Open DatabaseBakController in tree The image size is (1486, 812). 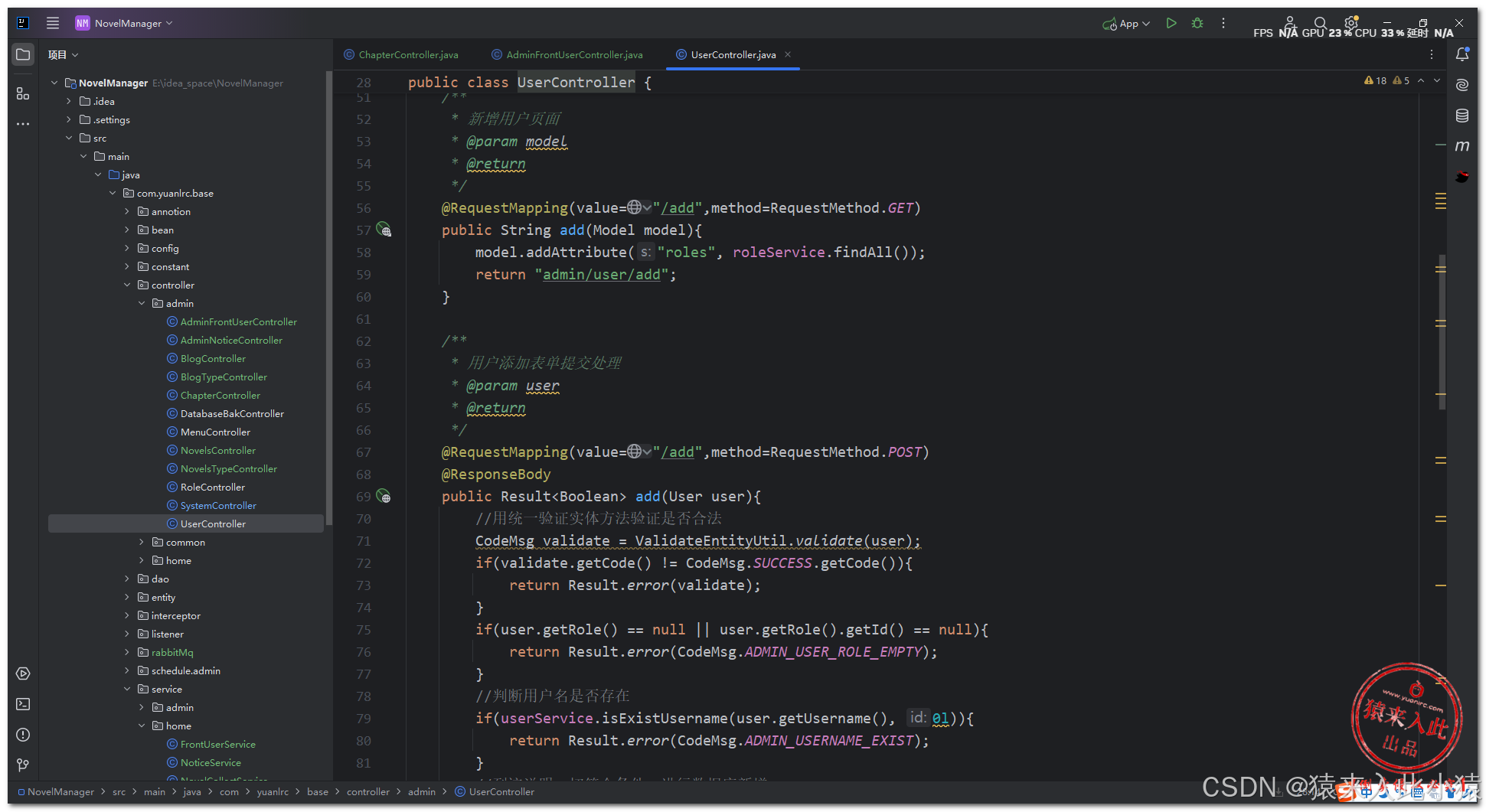(232, 413)
